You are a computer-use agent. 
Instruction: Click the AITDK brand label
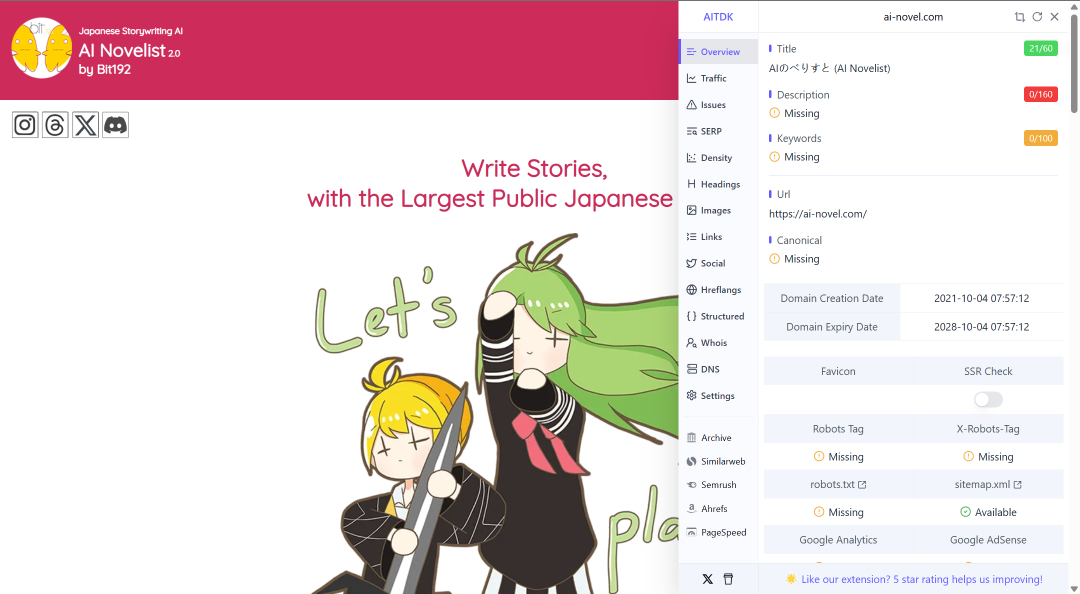pos(718,17)
